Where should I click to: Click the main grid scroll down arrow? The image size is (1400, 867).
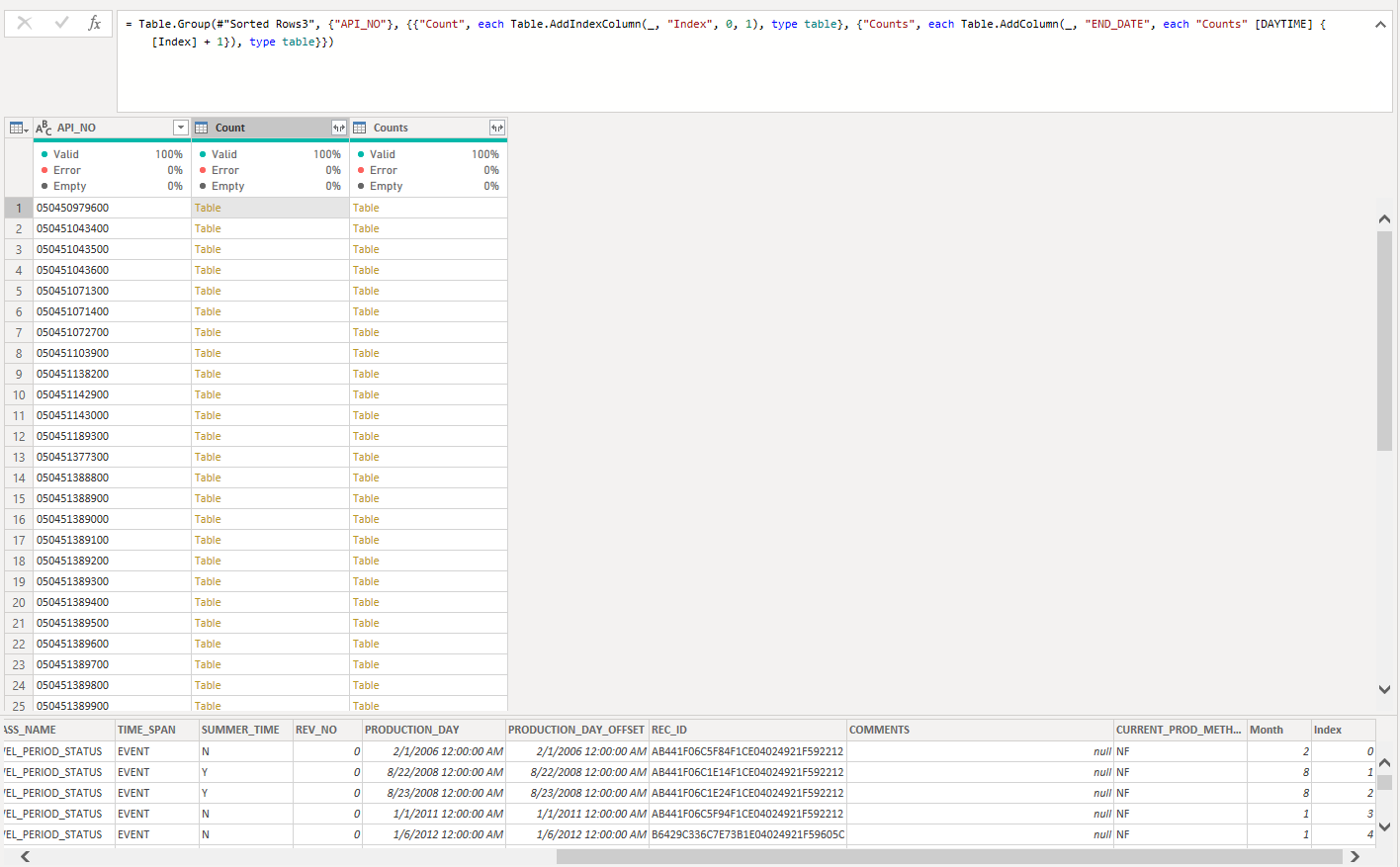pos(1384,689)
